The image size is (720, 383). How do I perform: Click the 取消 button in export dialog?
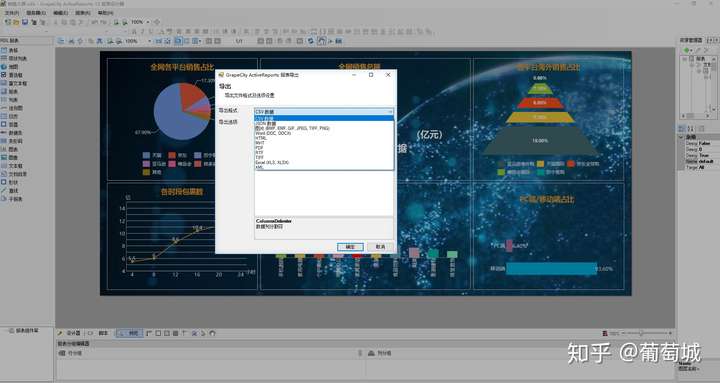[380, 247]
